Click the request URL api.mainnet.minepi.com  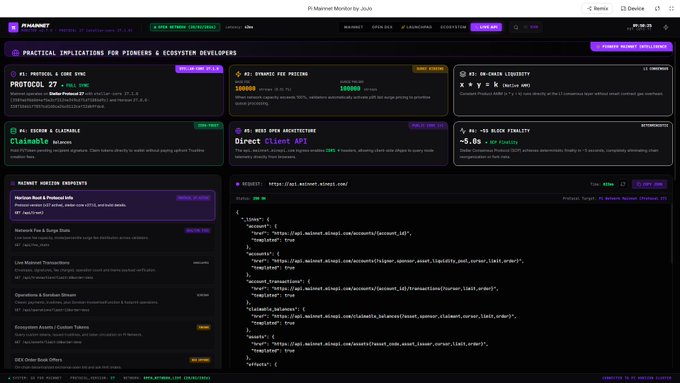pos(308,184)
